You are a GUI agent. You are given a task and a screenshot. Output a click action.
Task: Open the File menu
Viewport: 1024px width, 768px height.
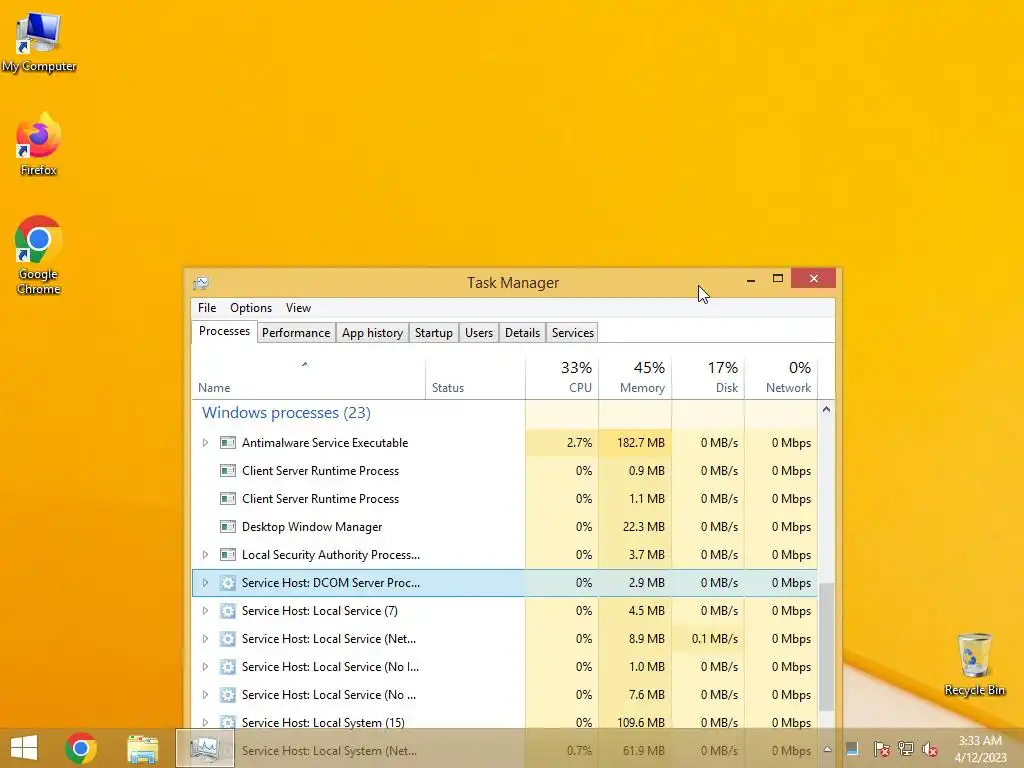pyautogui.click(x=207, y=308)
